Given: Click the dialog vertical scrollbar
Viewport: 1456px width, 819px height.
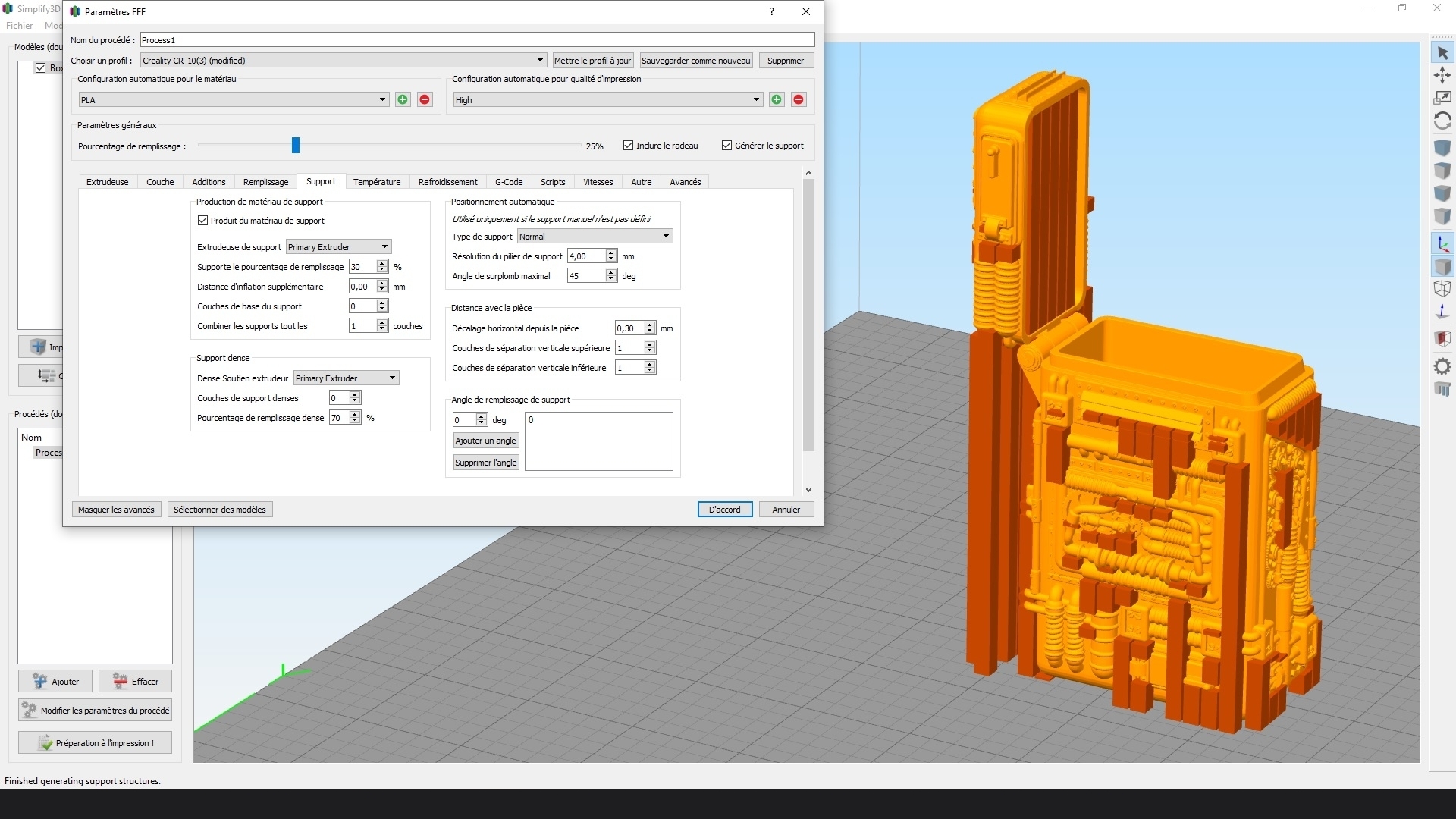Looking at the screenshot, I should [x=808, y=315].
